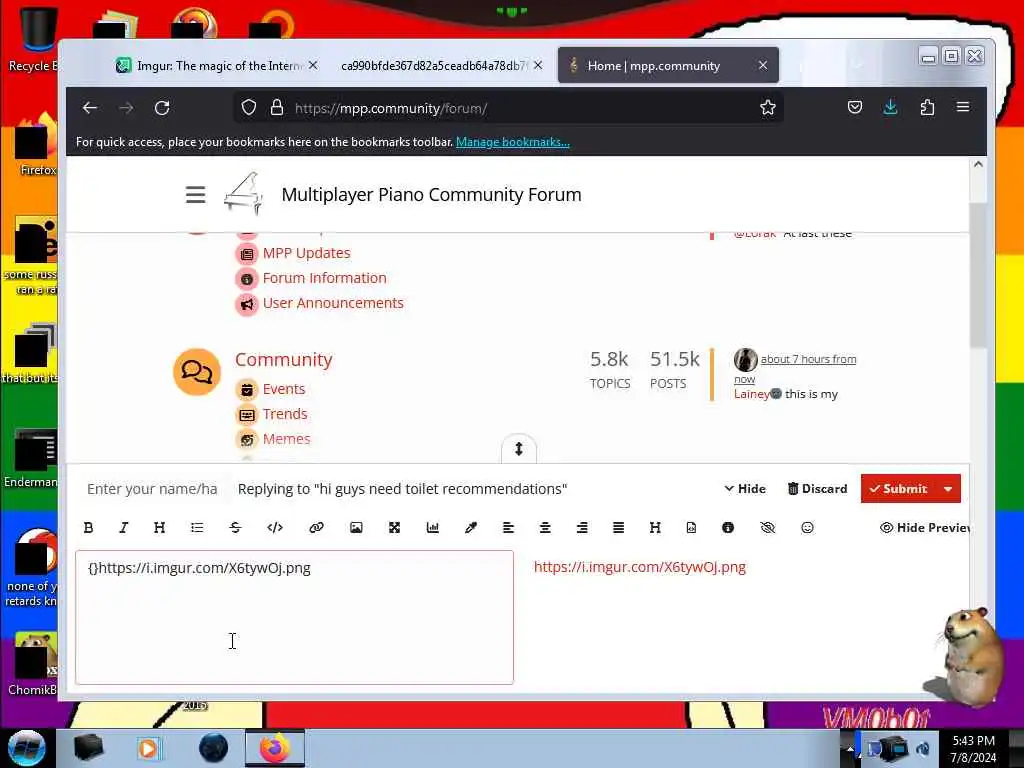Open the Submit button dropdown arrow
Viewport: 1024px width, 768px height.
click(948, 488)
